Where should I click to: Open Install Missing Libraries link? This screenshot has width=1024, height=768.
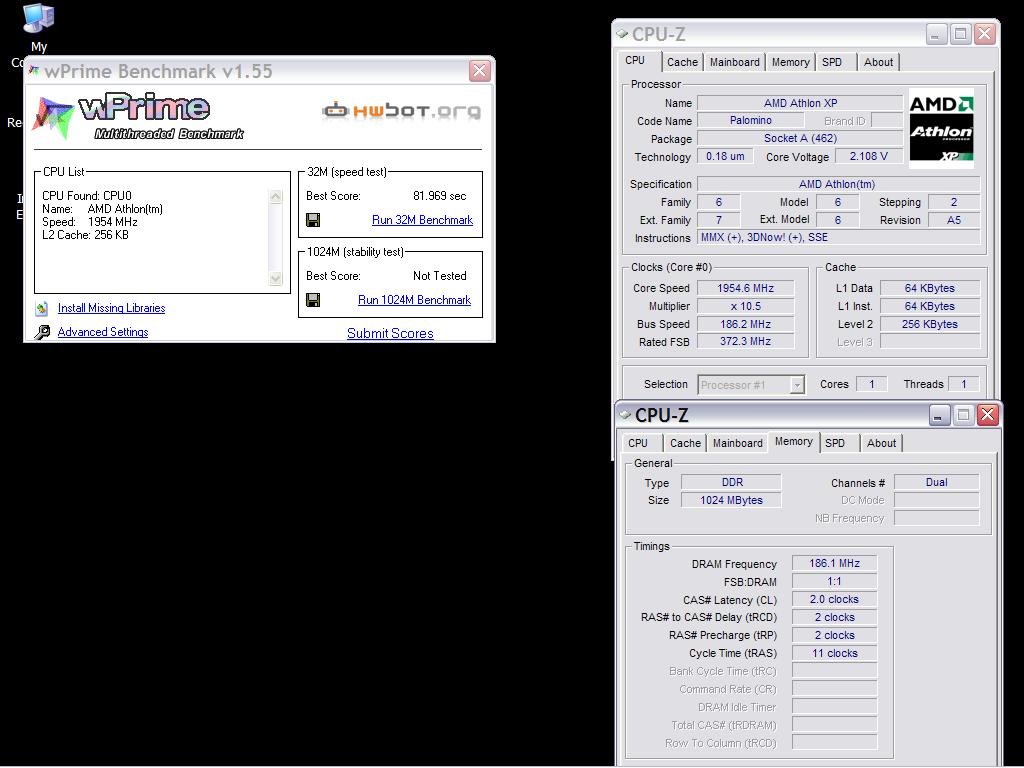coord(111,308)
